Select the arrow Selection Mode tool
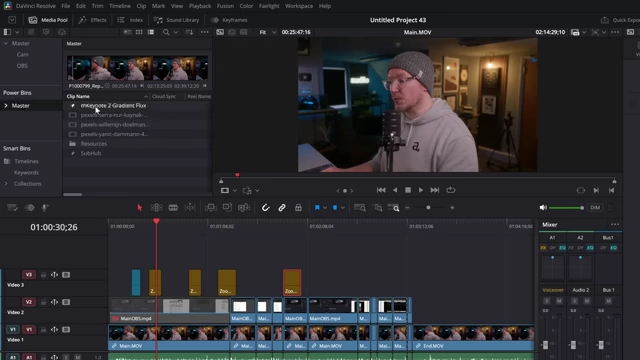 tap(140, 208)
